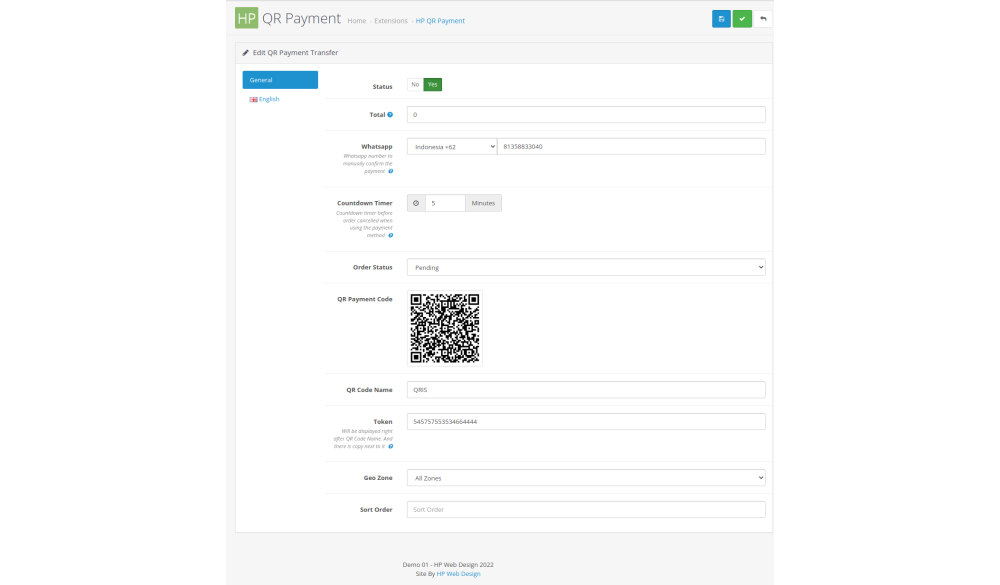Click the help icon next to Total

(390, 115)
